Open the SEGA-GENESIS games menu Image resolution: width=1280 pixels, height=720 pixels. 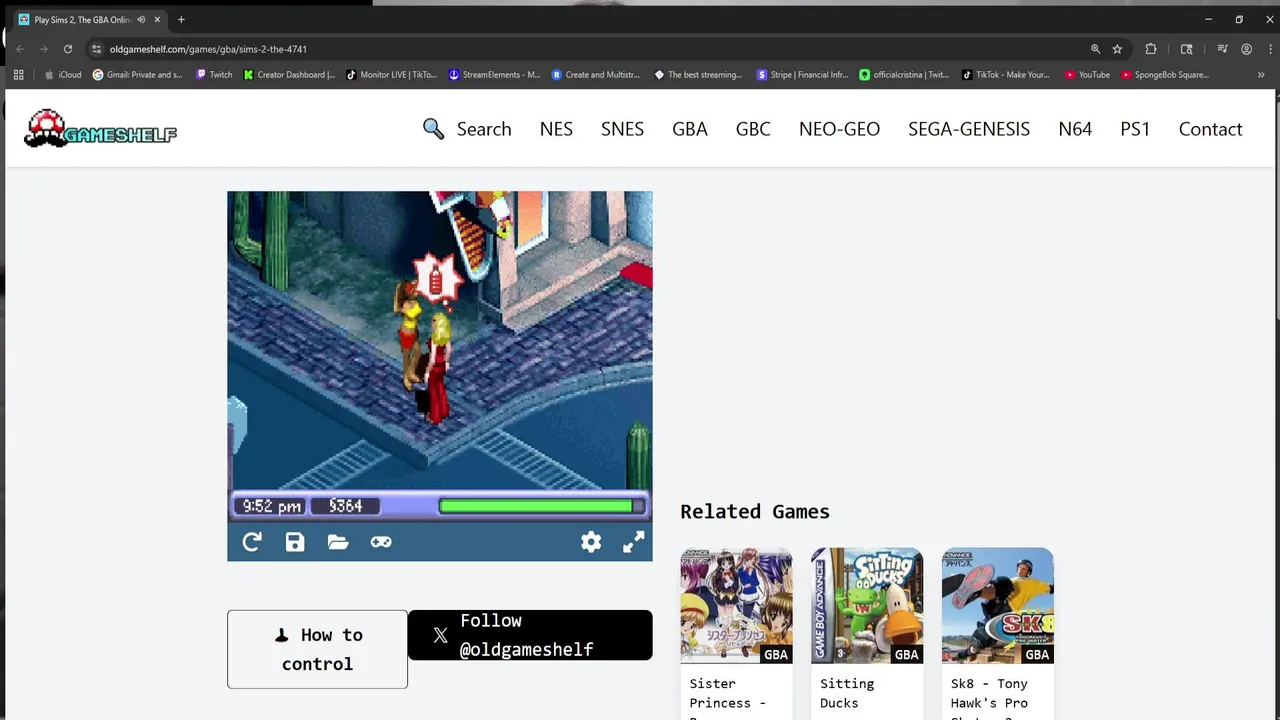969,129
